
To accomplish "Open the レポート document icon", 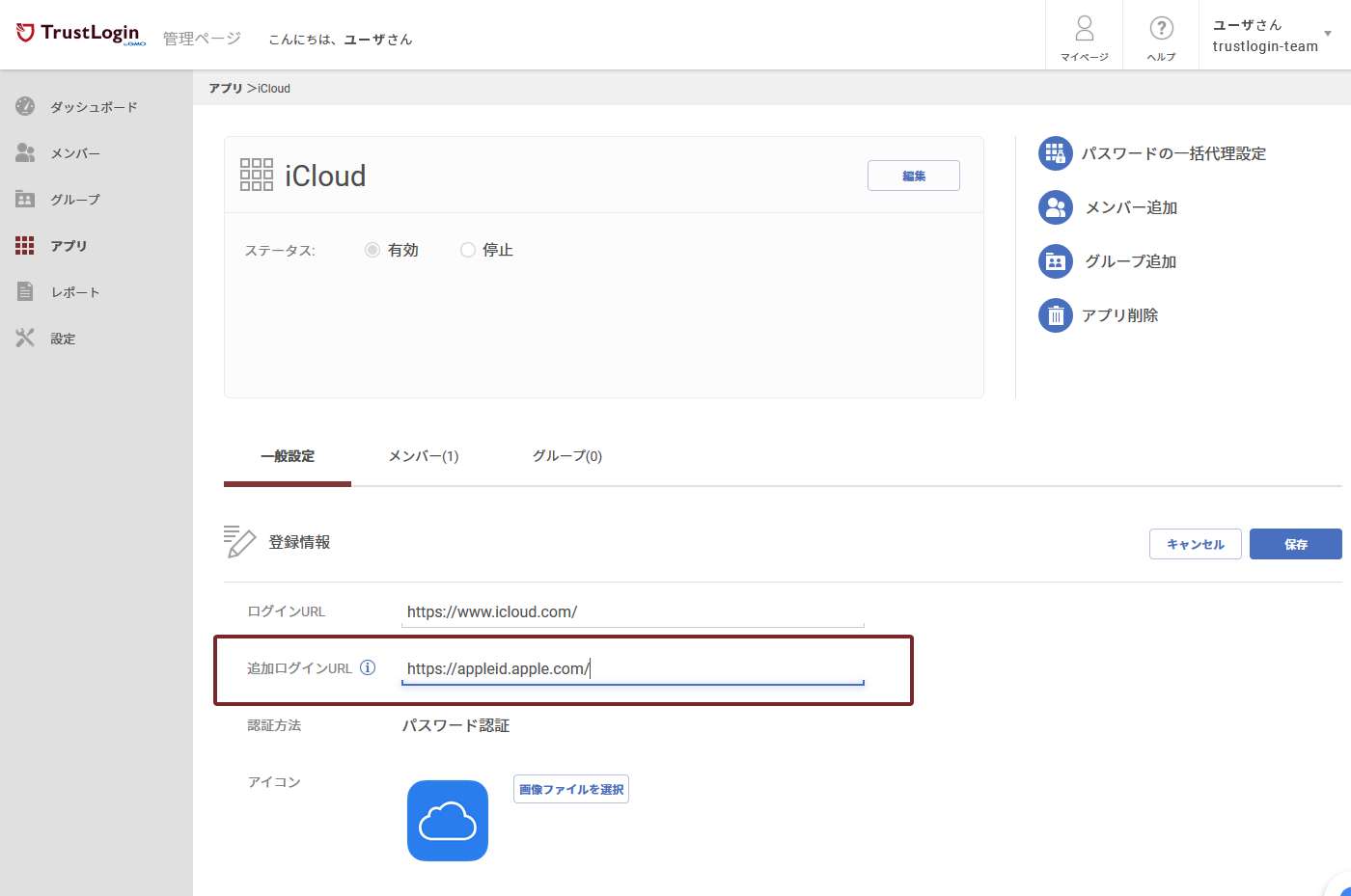I will (x=25, y=291).
